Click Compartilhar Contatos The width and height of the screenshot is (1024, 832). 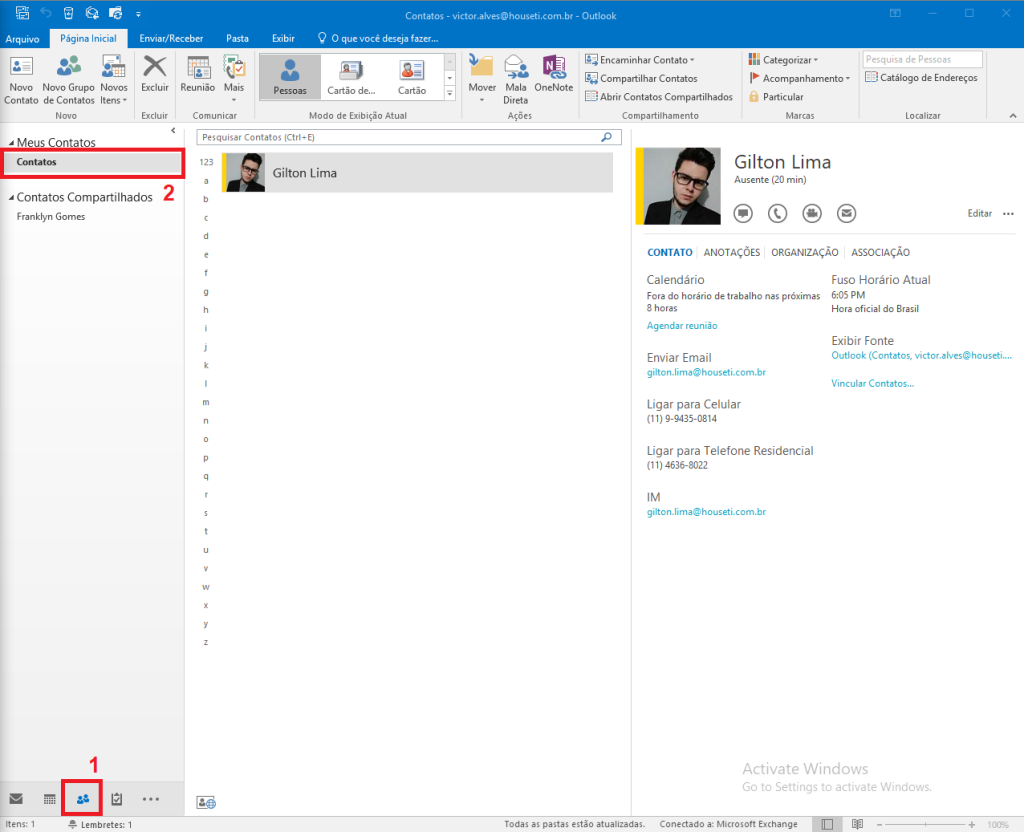(x=641, y=78)
